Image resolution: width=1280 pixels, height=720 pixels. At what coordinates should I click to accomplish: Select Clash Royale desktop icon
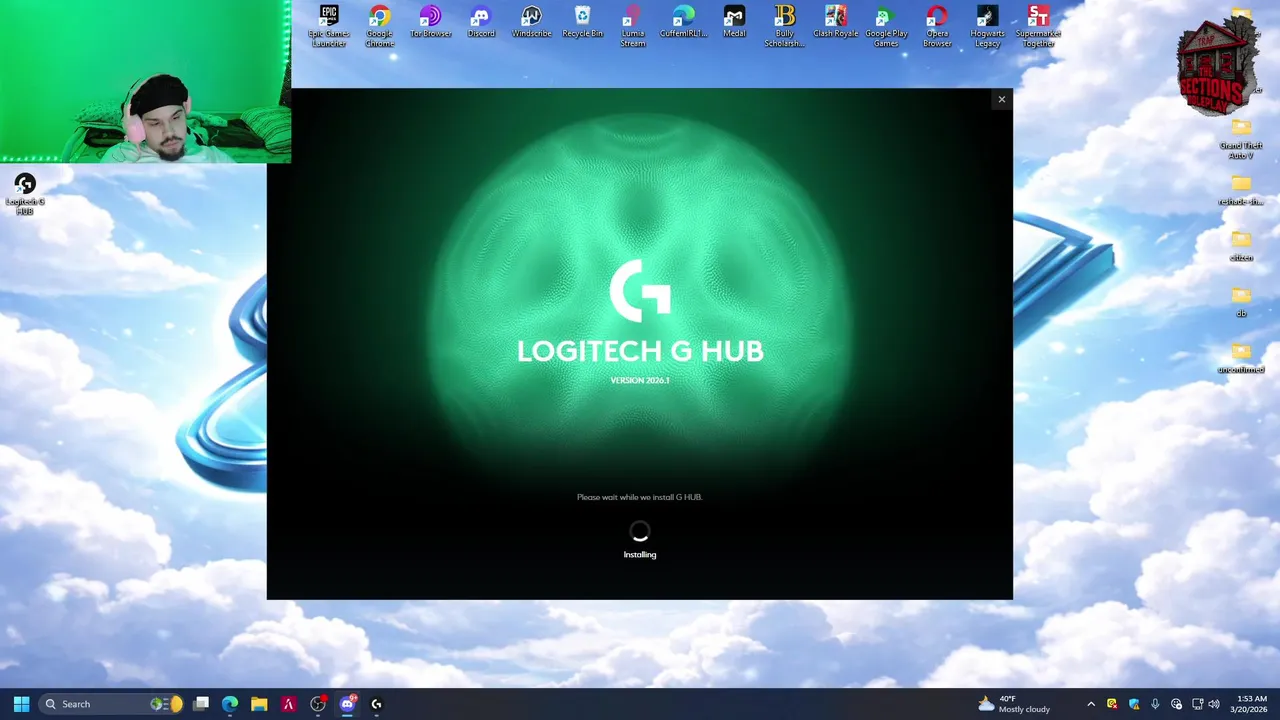click(x=836, y=22)
